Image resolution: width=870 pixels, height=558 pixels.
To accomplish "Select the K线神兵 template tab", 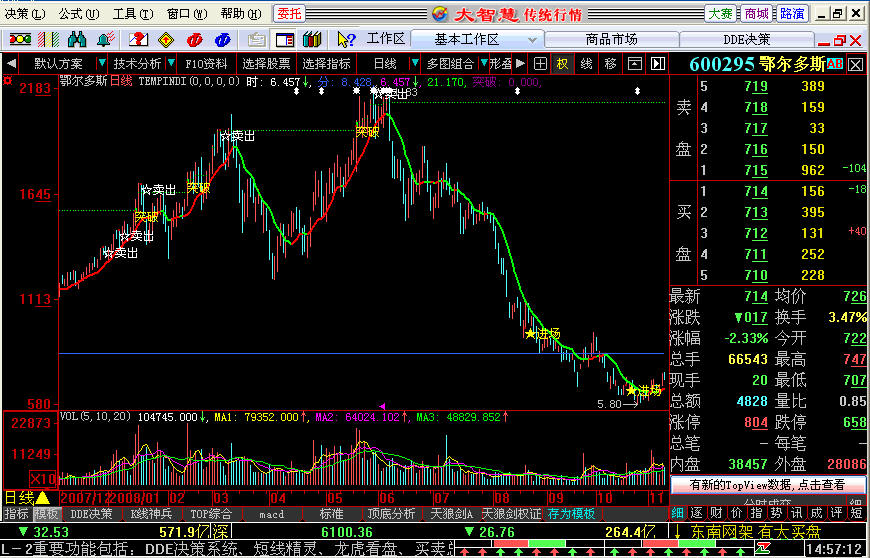I will pyautogui.click(x=151, y=514).
